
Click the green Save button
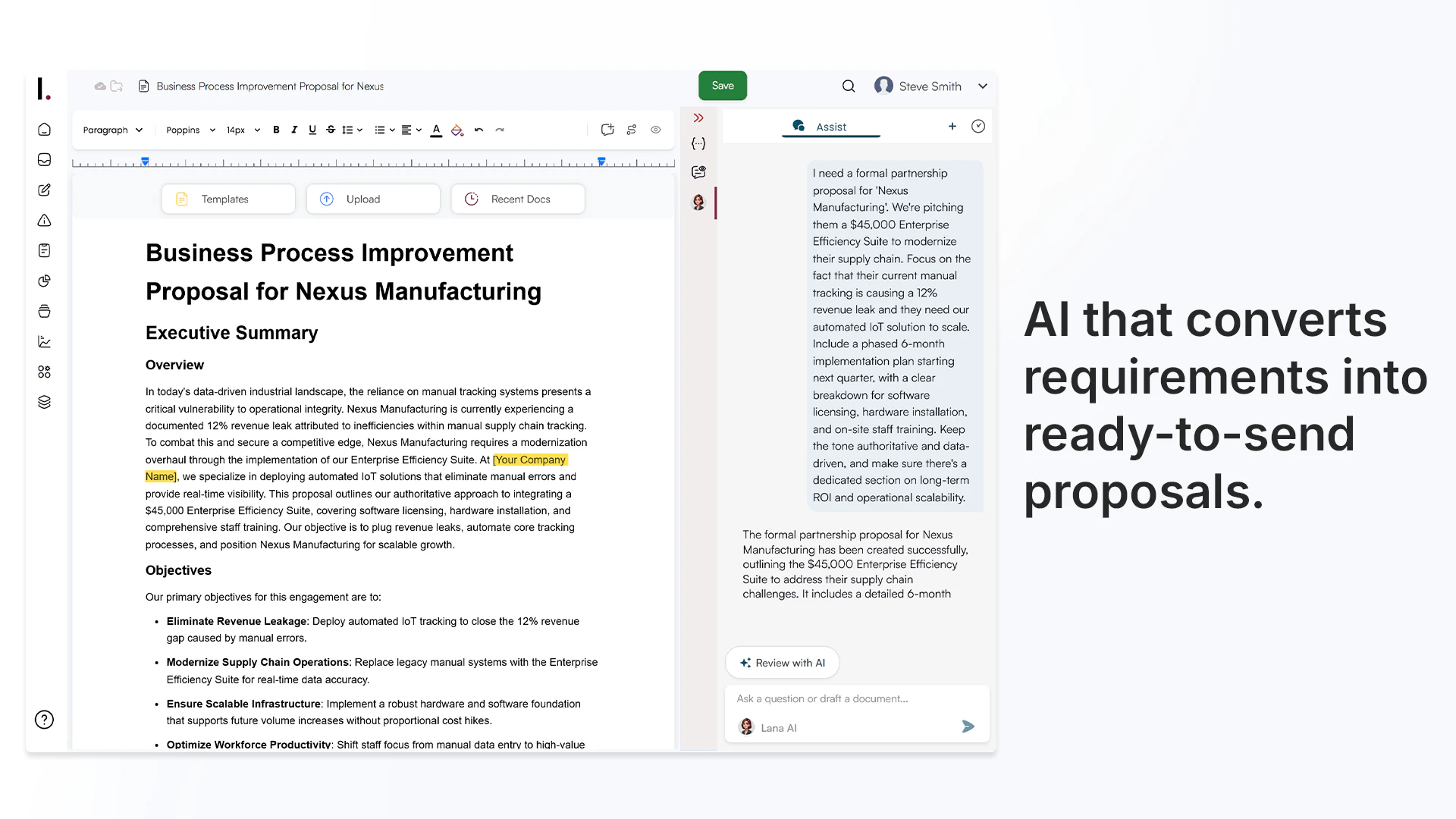[x=722, y=86]
